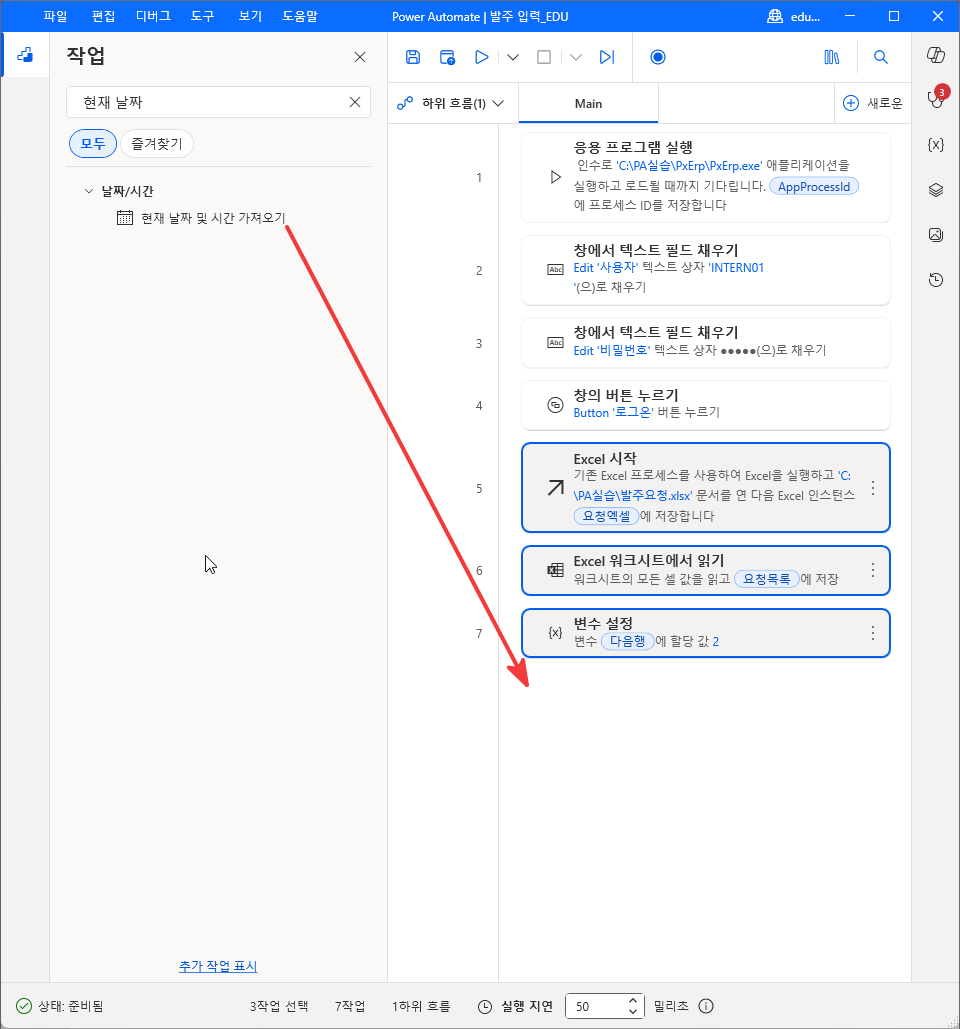Click the Save flow icon
Viewport: 960px width, 1029px height.
(x=413, y=57)
